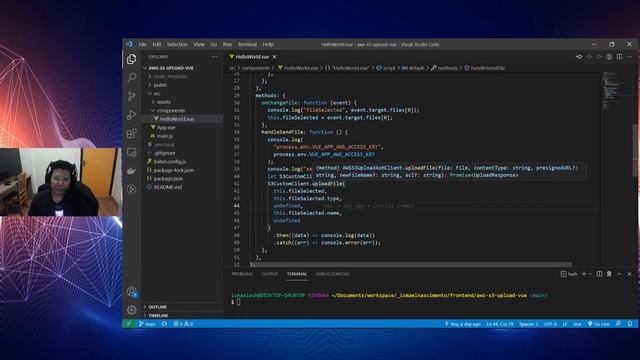Close the HelloWorld.vue editor tab
The width and height of the screenshot is (640, 360).
275,57
